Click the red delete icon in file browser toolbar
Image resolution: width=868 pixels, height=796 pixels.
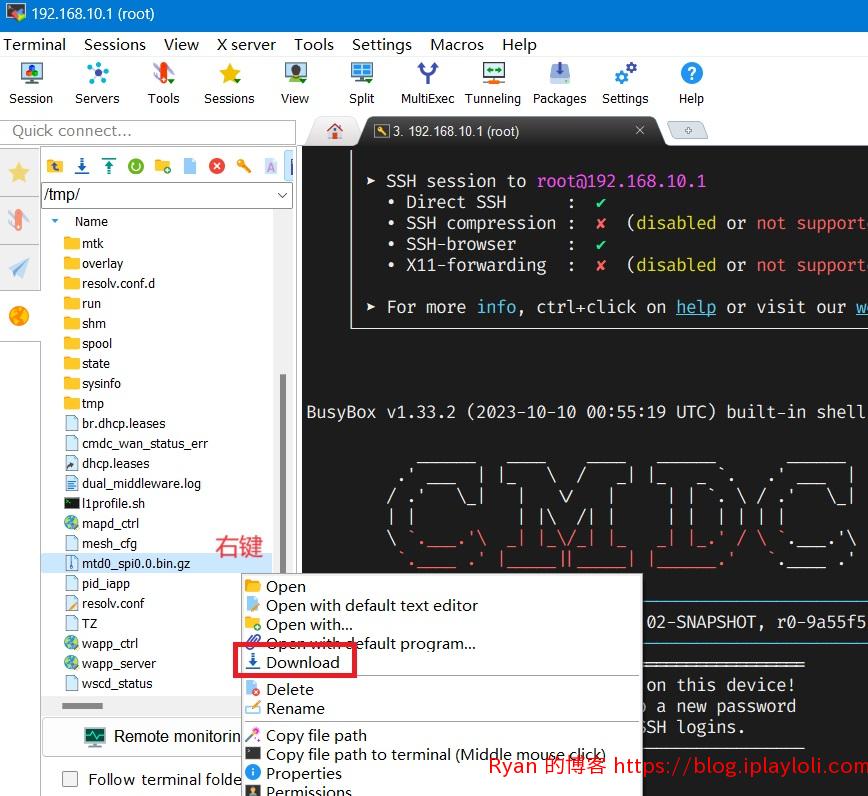pos(217,166)
